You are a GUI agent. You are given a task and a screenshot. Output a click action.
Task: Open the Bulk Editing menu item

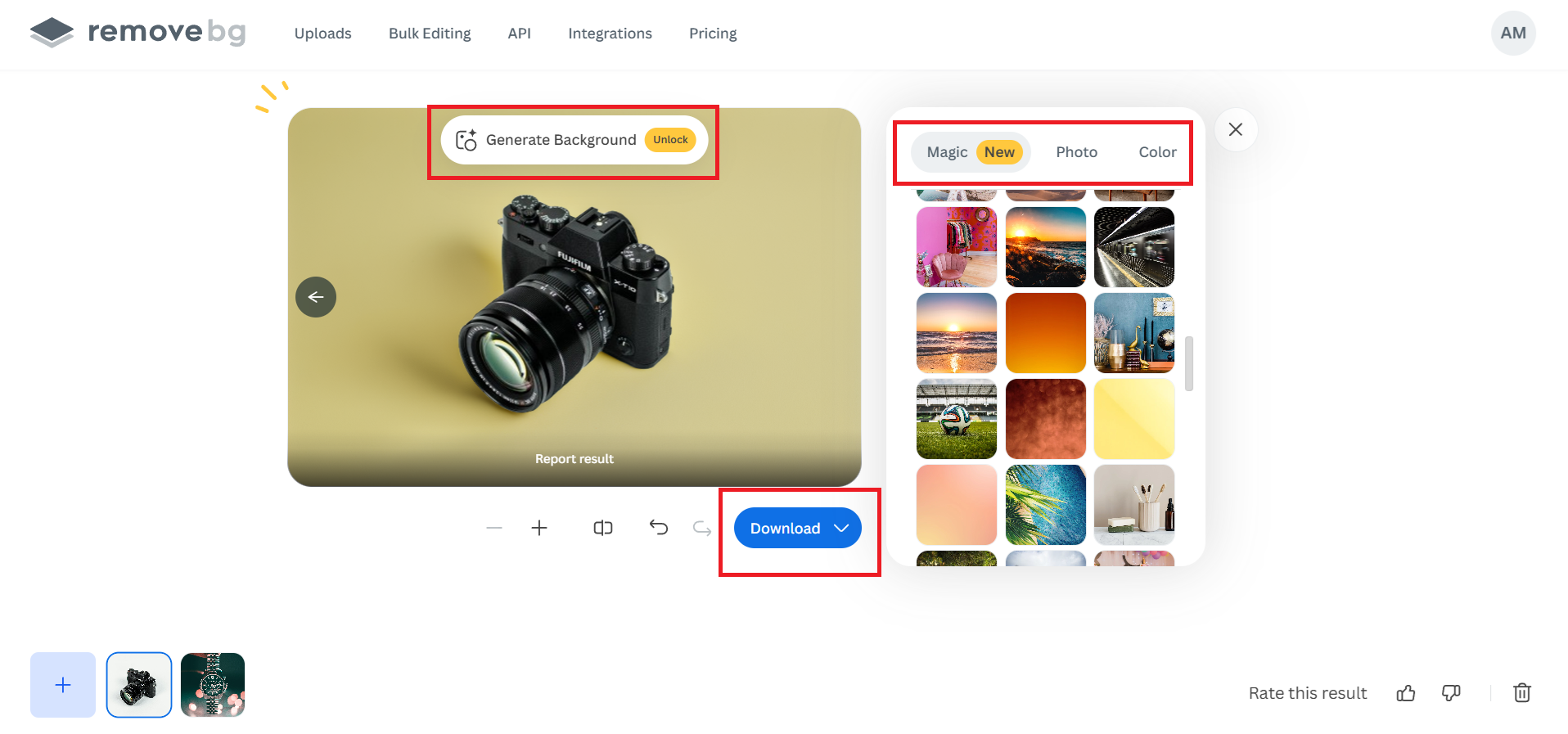[430, 34]
